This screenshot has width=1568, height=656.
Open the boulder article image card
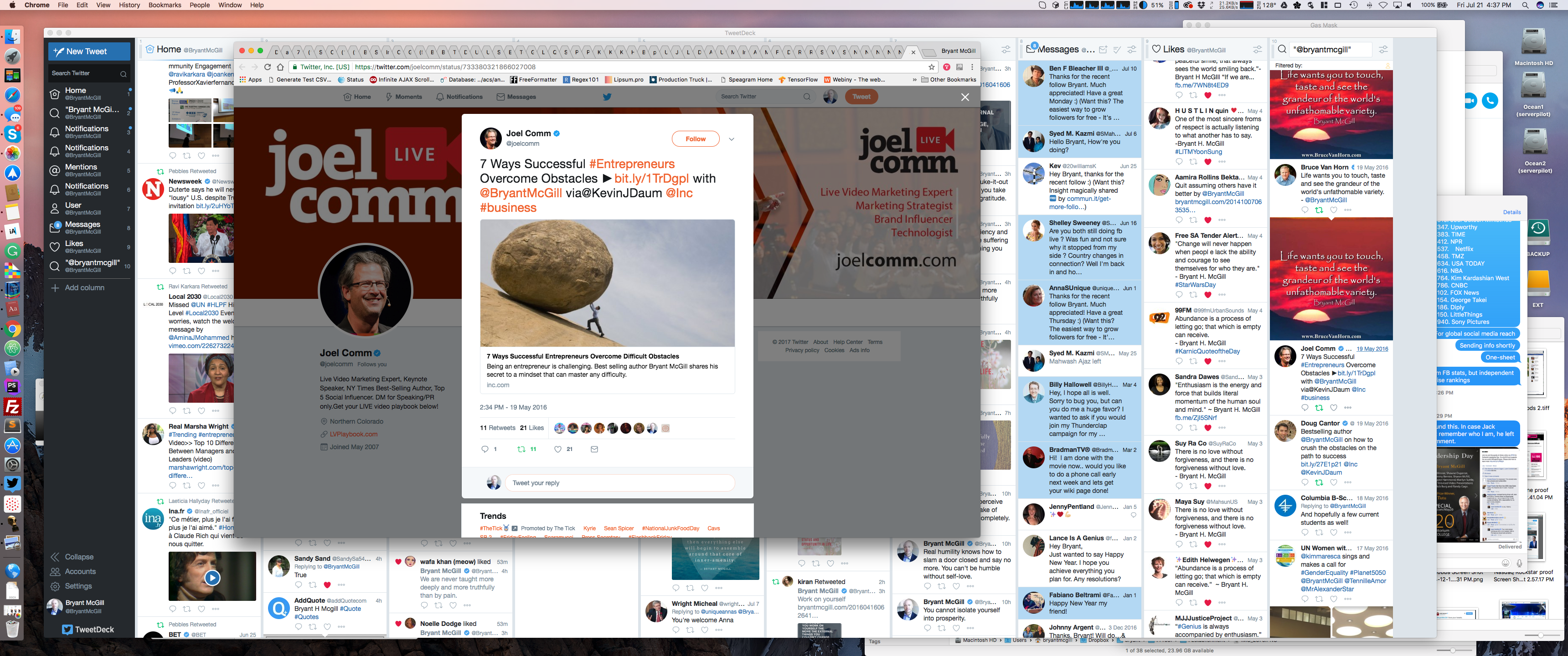[x=608, y=283]
